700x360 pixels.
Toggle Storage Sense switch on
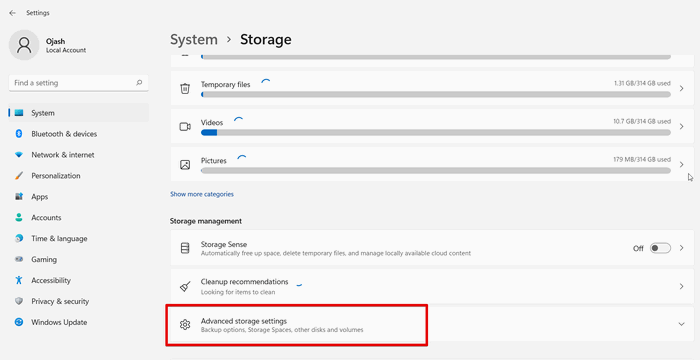pyautogui.click(x=660, y=248)
